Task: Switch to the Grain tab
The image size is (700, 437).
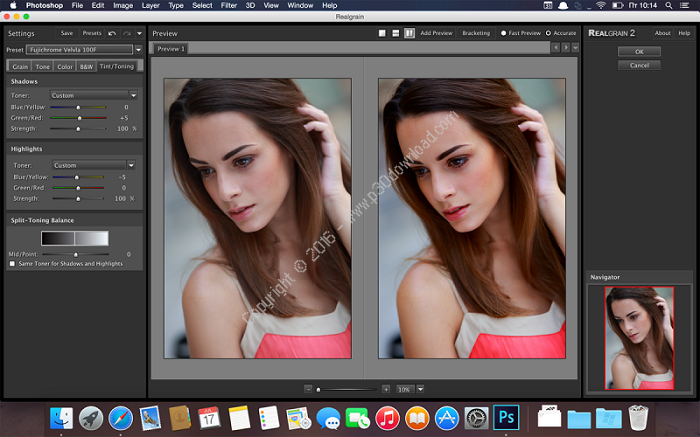Action: 20,66
